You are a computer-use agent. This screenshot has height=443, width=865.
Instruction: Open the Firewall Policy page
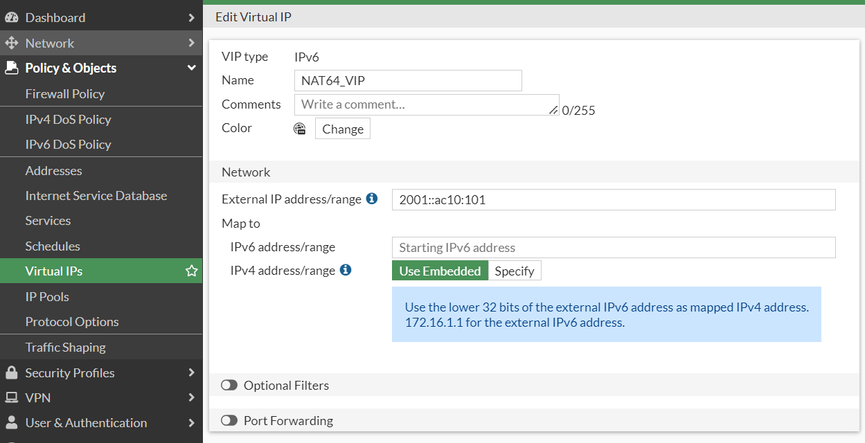tap(65, 94)
